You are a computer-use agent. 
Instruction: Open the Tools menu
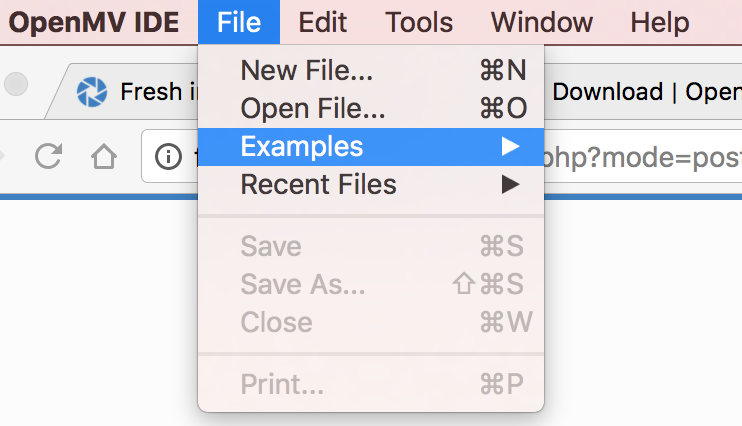point(419,22)
